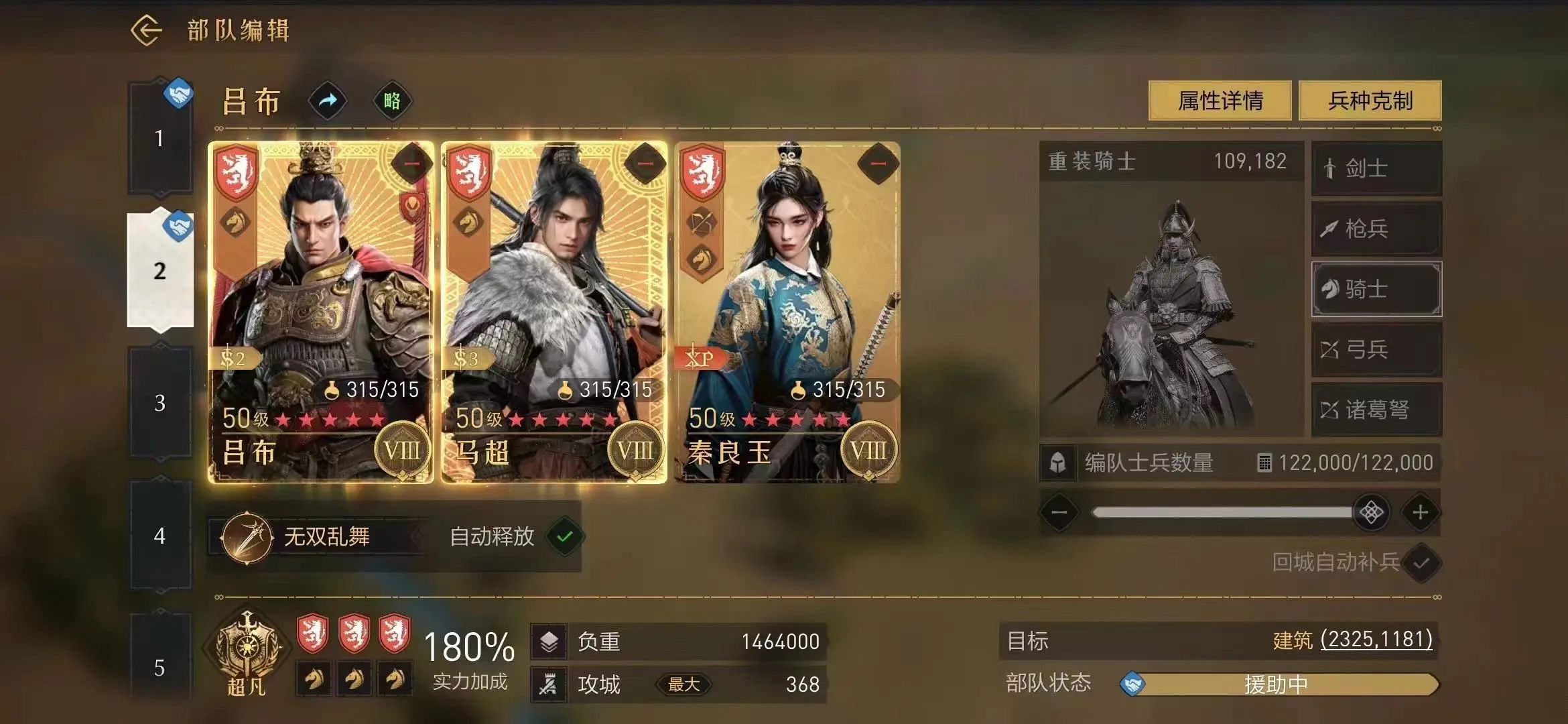
Task: Click the 无双乱舞 skill icon
Action: (x=247, y=537)
